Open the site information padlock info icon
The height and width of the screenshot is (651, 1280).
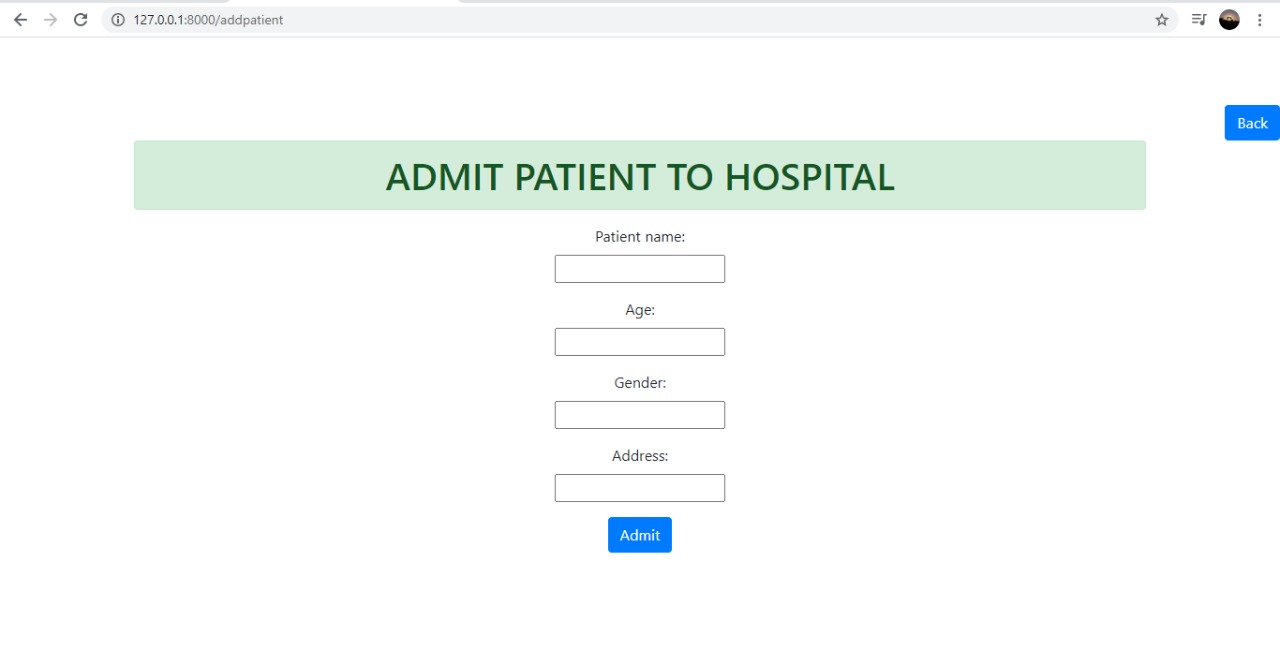[x=118, y=19]
